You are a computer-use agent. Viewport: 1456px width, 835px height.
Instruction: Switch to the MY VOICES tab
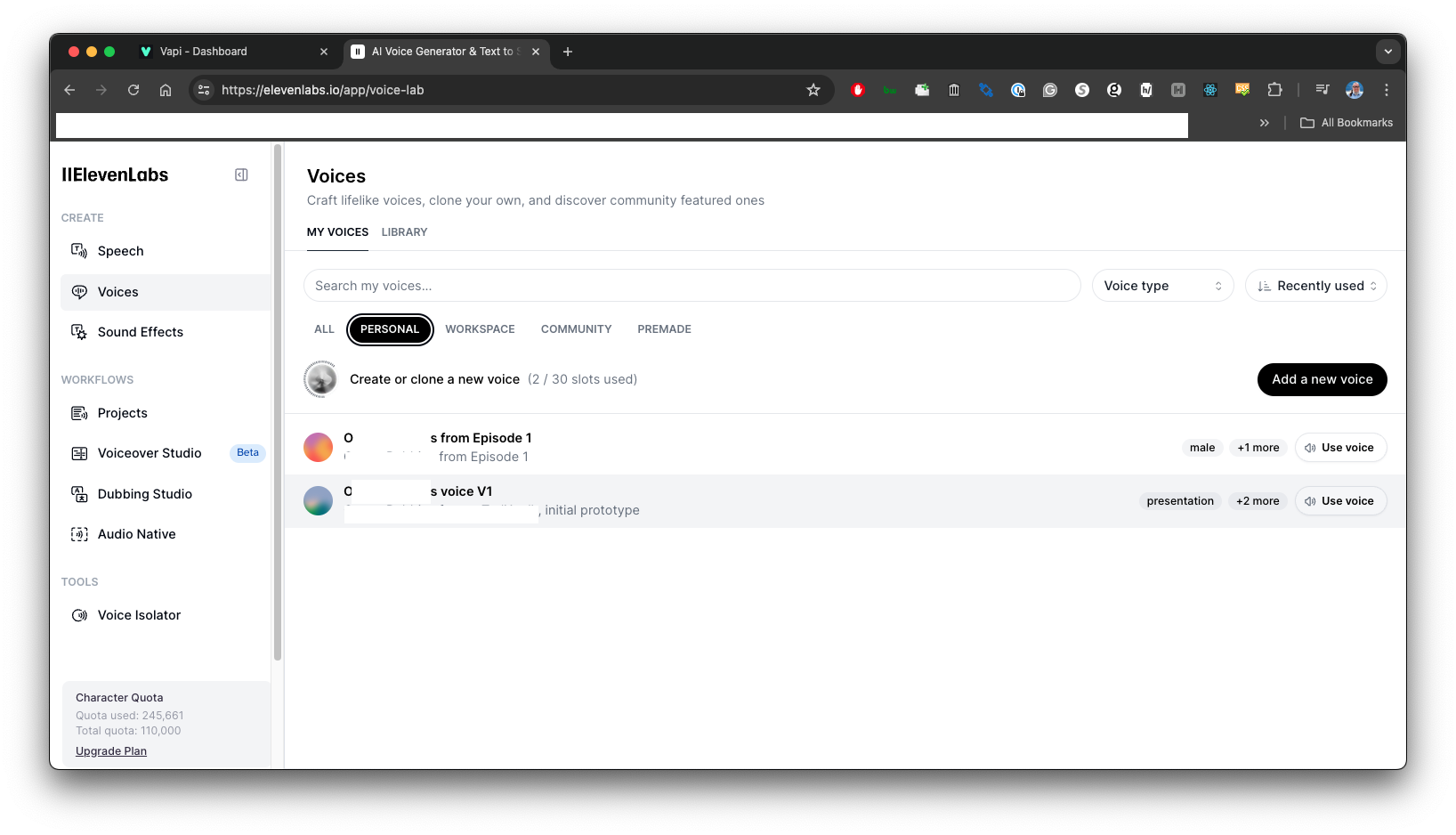(x=337, y=232)
